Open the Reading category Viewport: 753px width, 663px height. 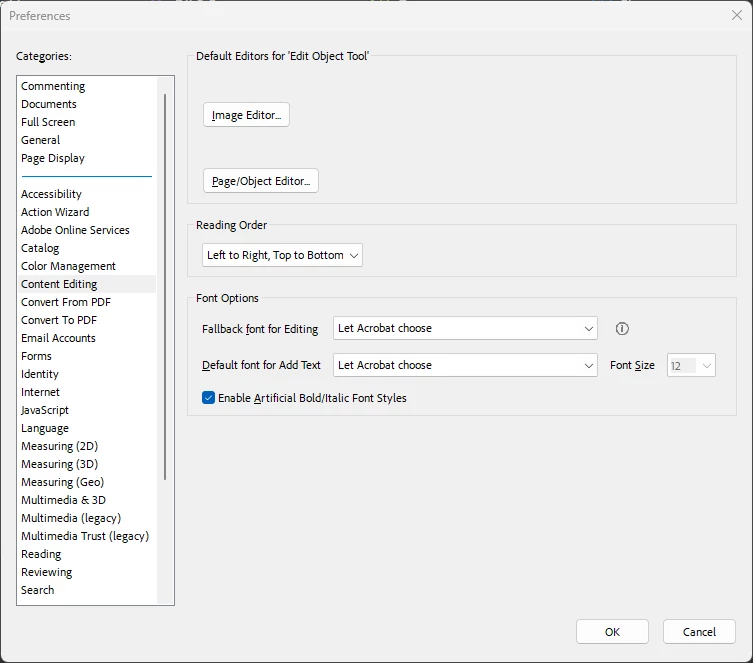tap(87, 555)
